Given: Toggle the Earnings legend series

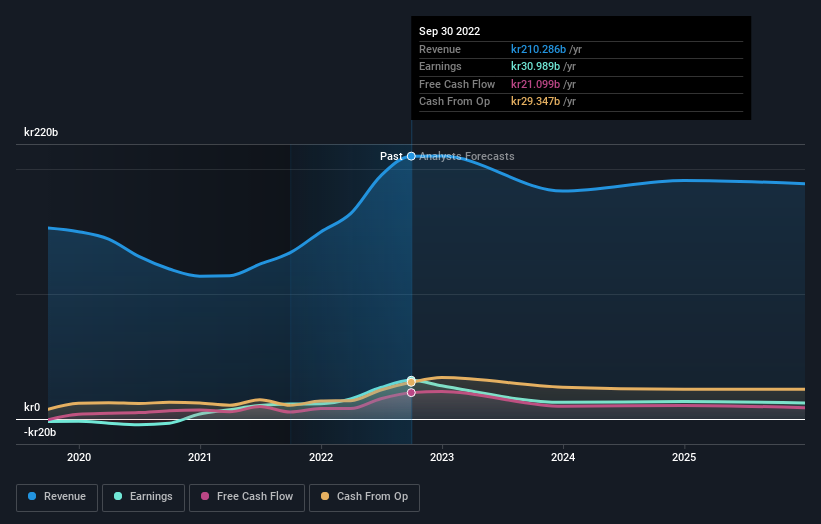Looking at the screenshot, I should coord(143,497).
